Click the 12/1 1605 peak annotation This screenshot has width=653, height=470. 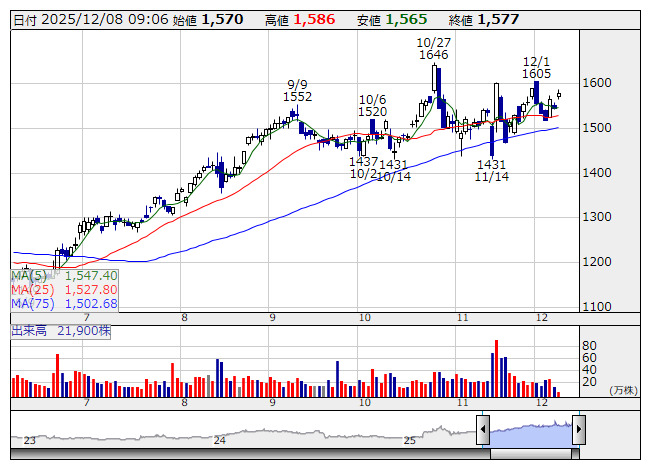click(x=536, y=68)
